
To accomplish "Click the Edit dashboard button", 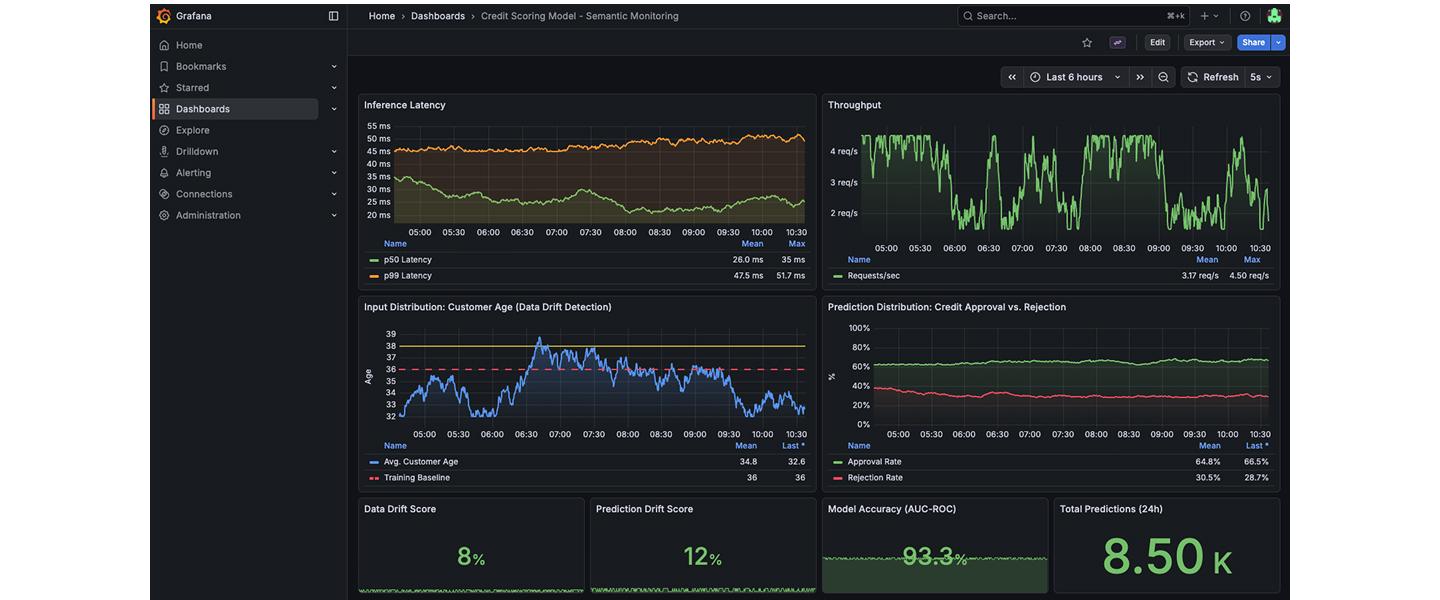I will pos(1157,43).
